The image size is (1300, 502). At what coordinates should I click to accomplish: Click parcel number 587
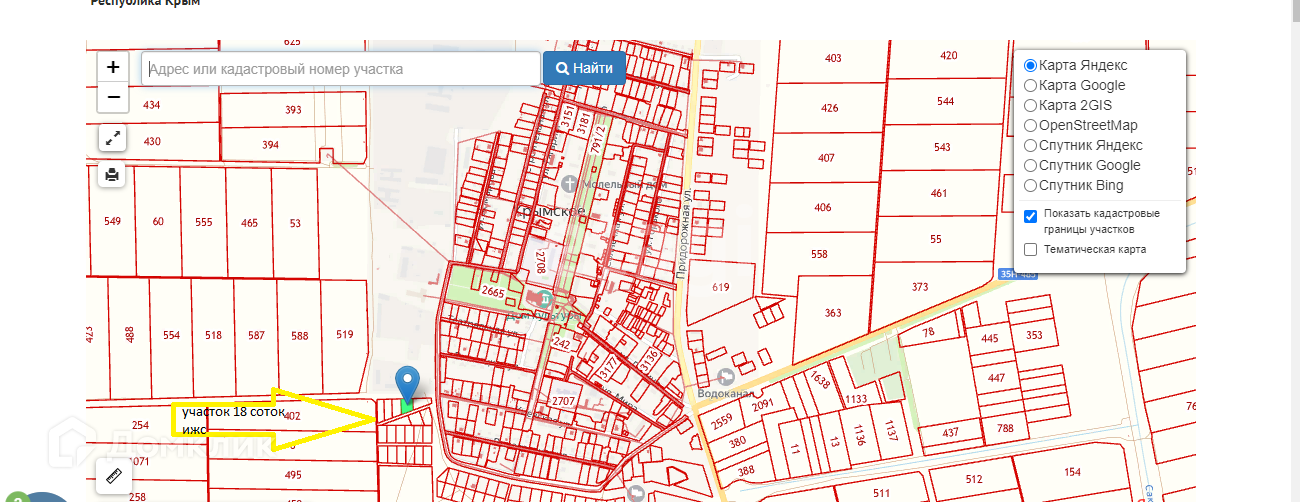pyautogui.click(x=257, y=335)
